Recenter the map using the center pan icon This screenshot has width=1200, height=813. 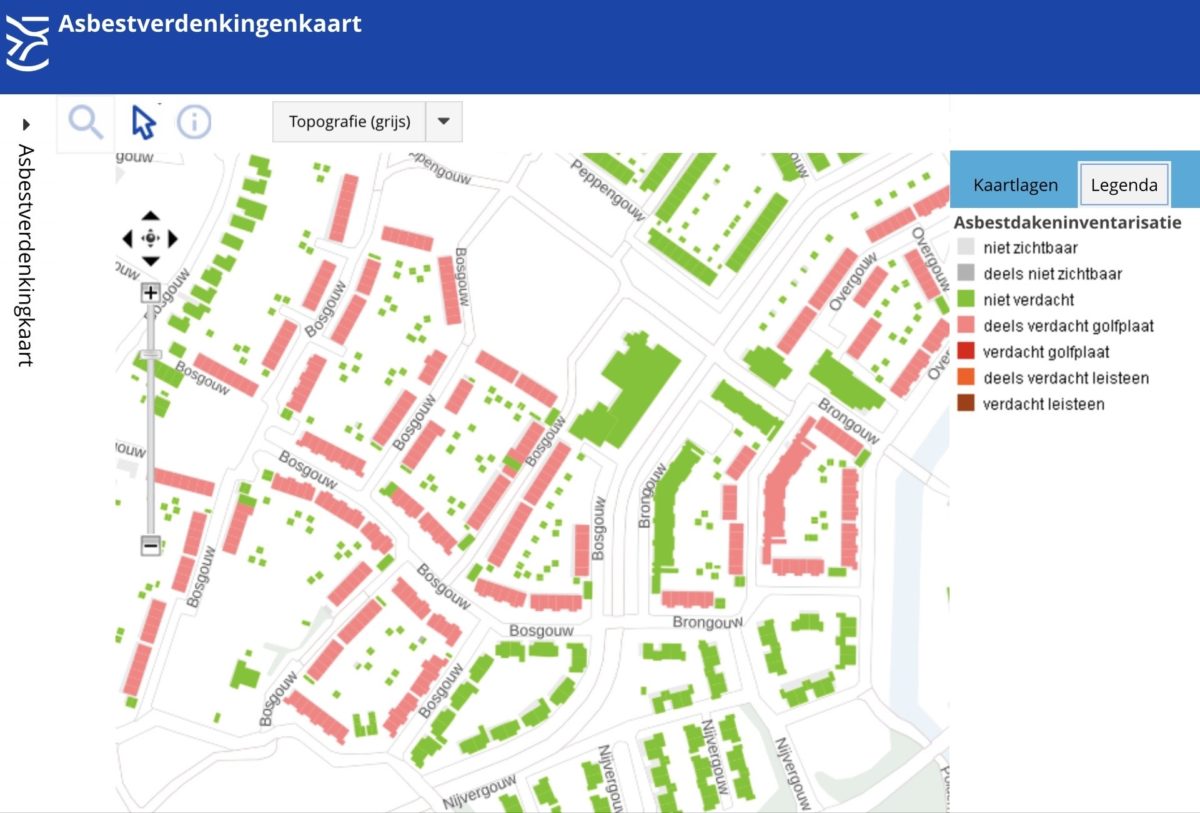click(x=151, y=239)
